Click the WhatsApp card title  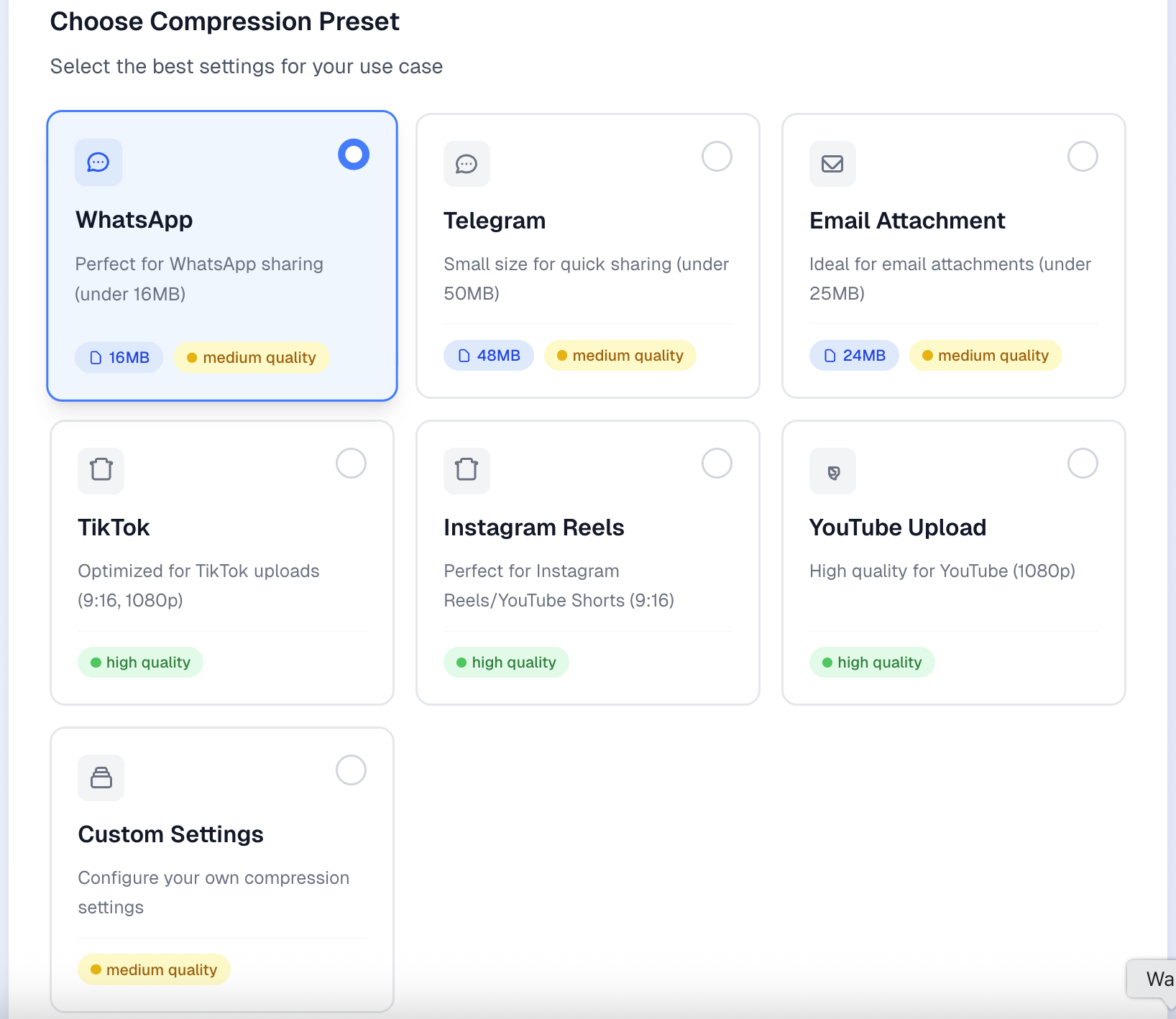point(134,220)
